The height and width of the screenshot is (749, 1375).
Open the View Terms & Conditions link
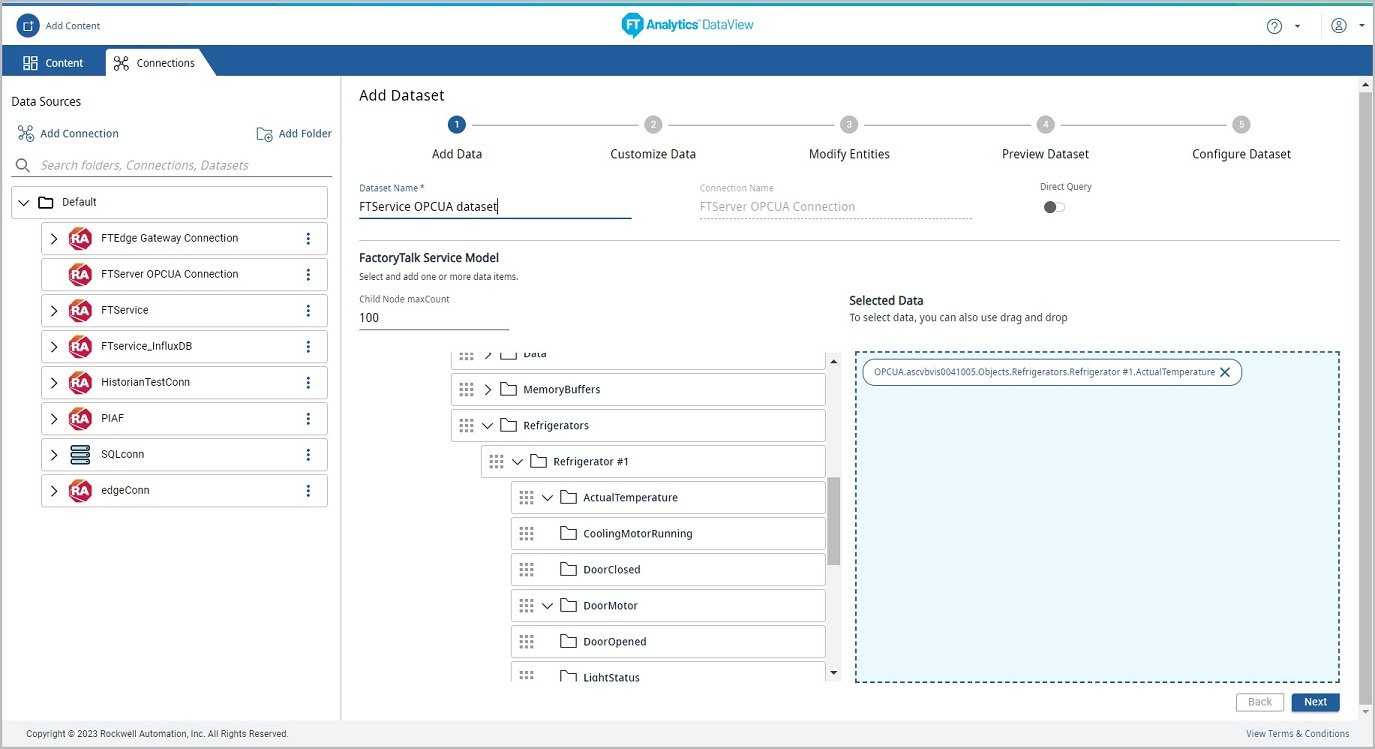tap(1297, 734)
